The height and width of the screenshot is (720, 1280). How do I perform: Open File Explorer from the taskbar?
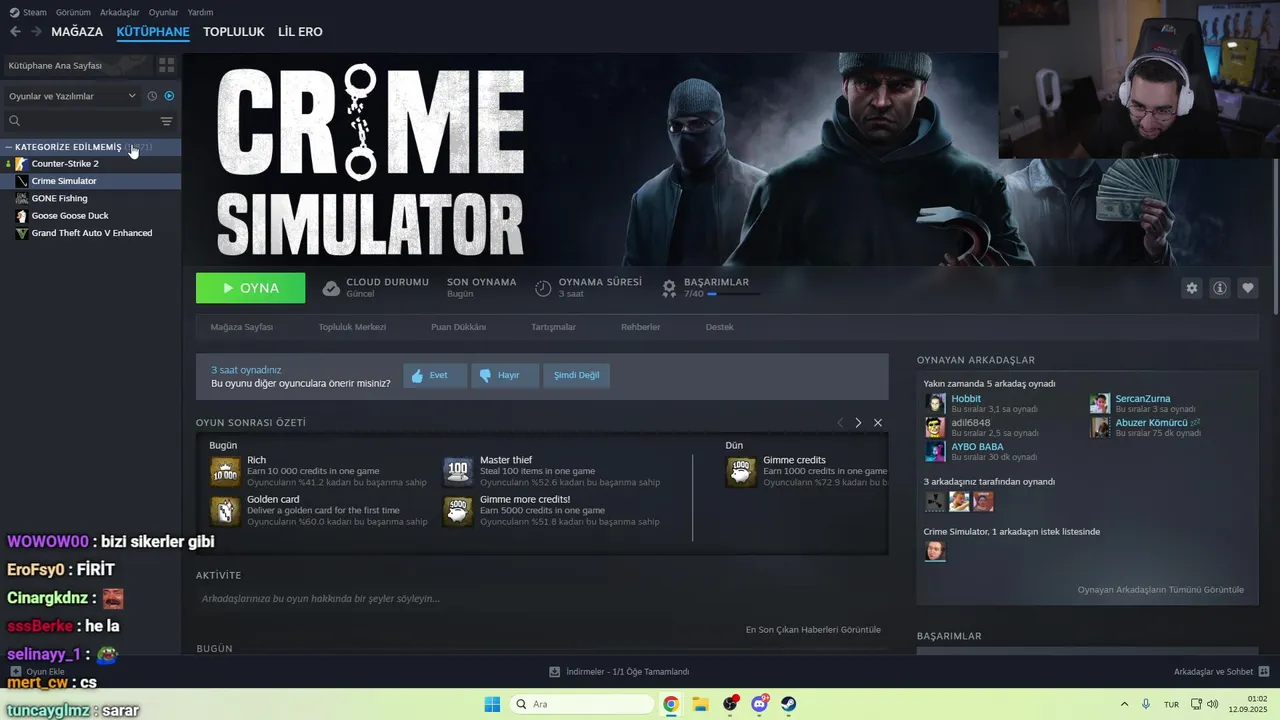click(700, 704)
